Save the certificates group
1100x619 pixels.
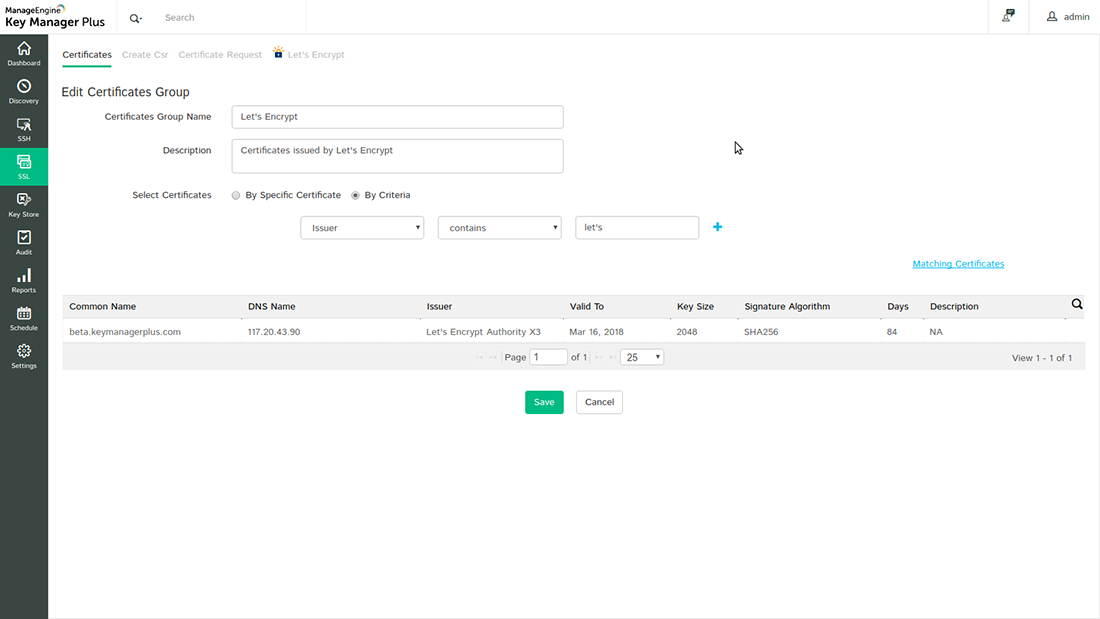pos(544,402)
